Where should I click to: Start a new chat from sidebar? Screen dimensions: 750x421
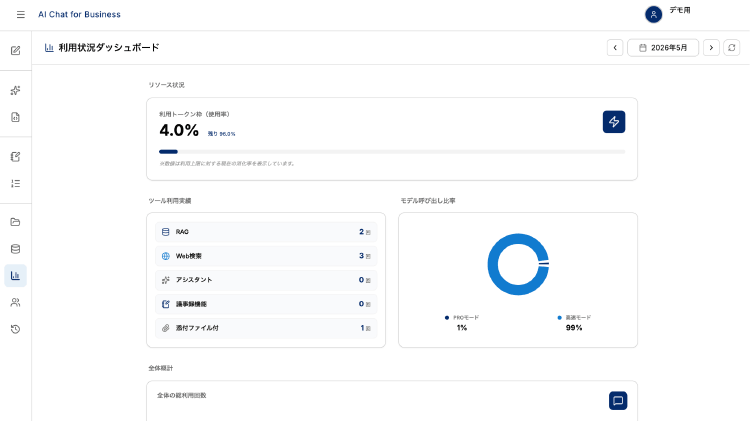click(x=15, y=51)
